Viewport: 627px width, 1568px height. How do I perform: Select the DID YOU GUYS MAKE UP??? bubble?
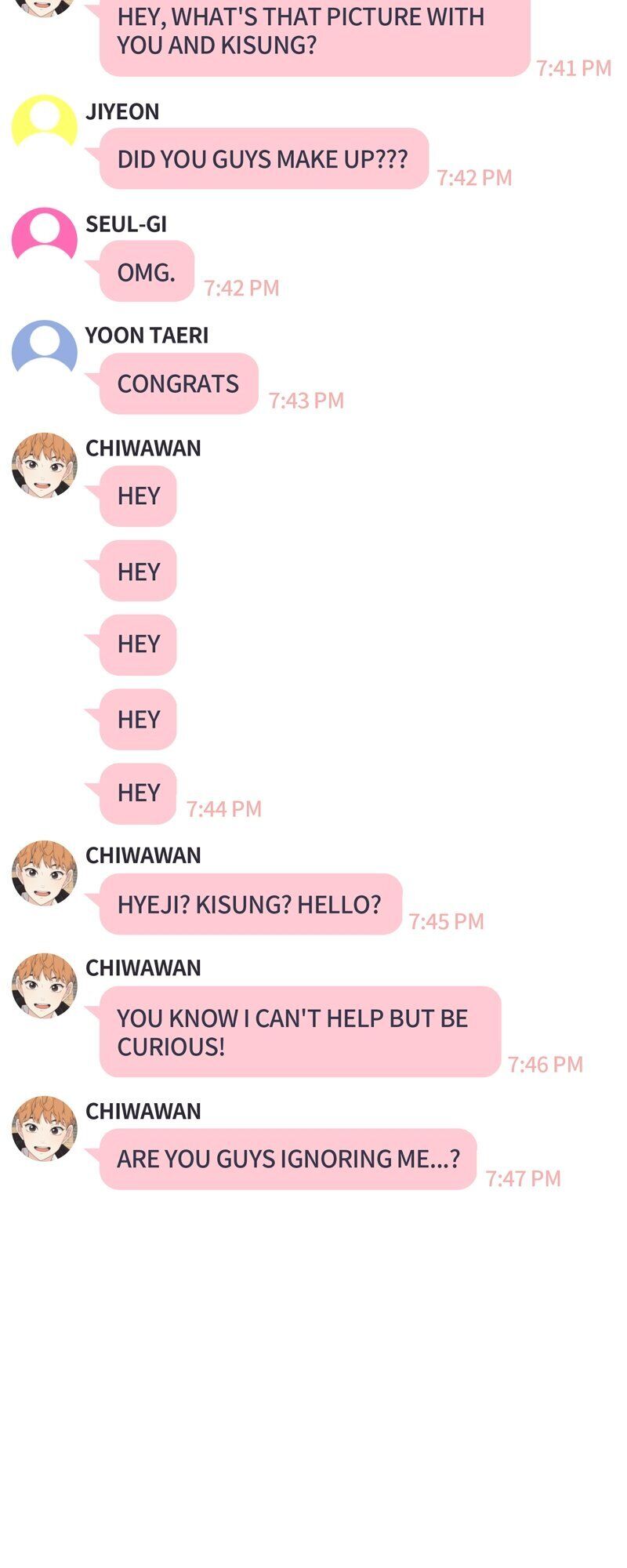(264, 159)
